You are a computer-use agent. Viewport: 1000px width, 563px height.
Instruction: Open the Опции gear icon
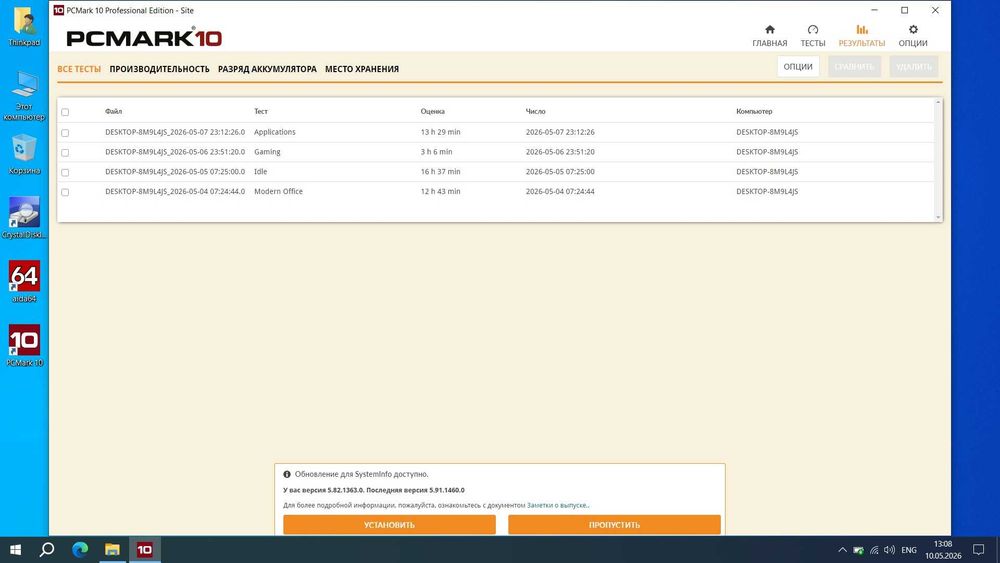click(913, 30)
